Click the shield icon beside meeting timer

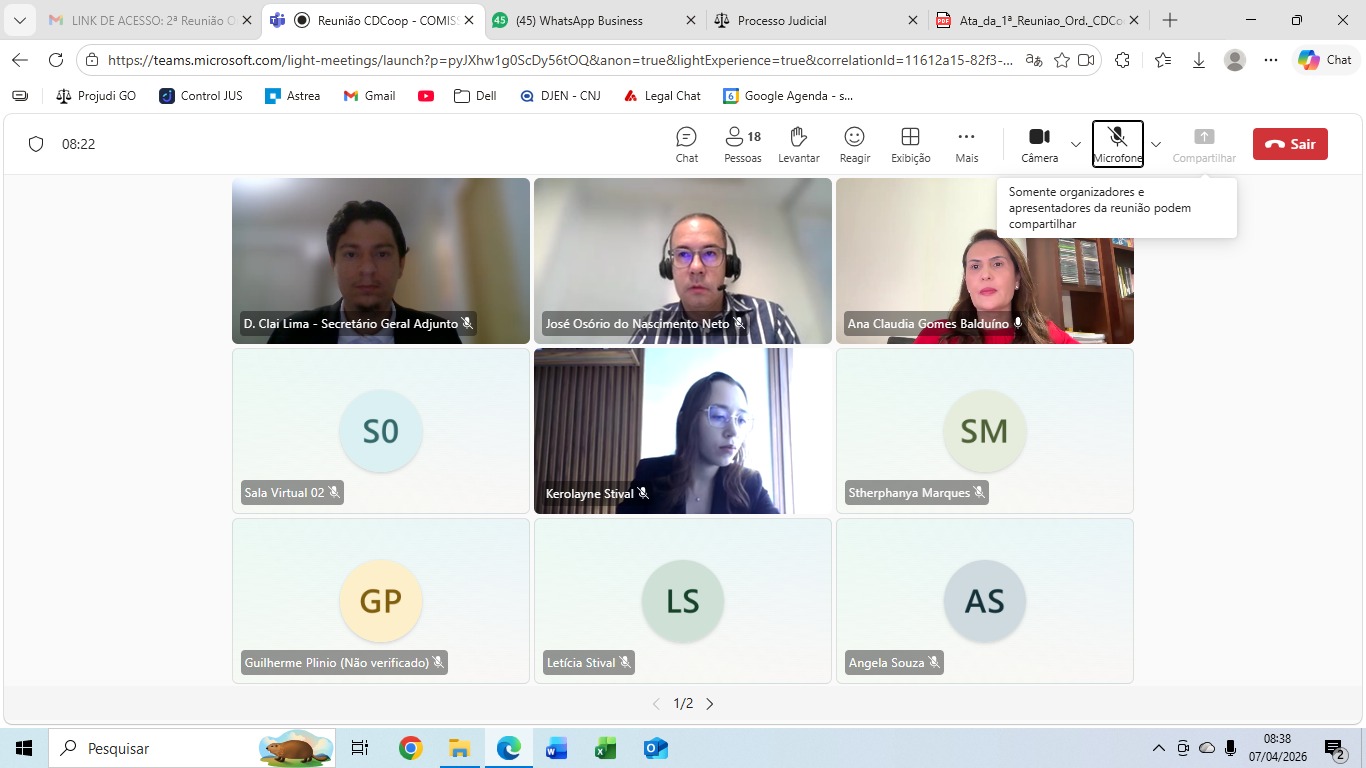[x=36, y=144]
